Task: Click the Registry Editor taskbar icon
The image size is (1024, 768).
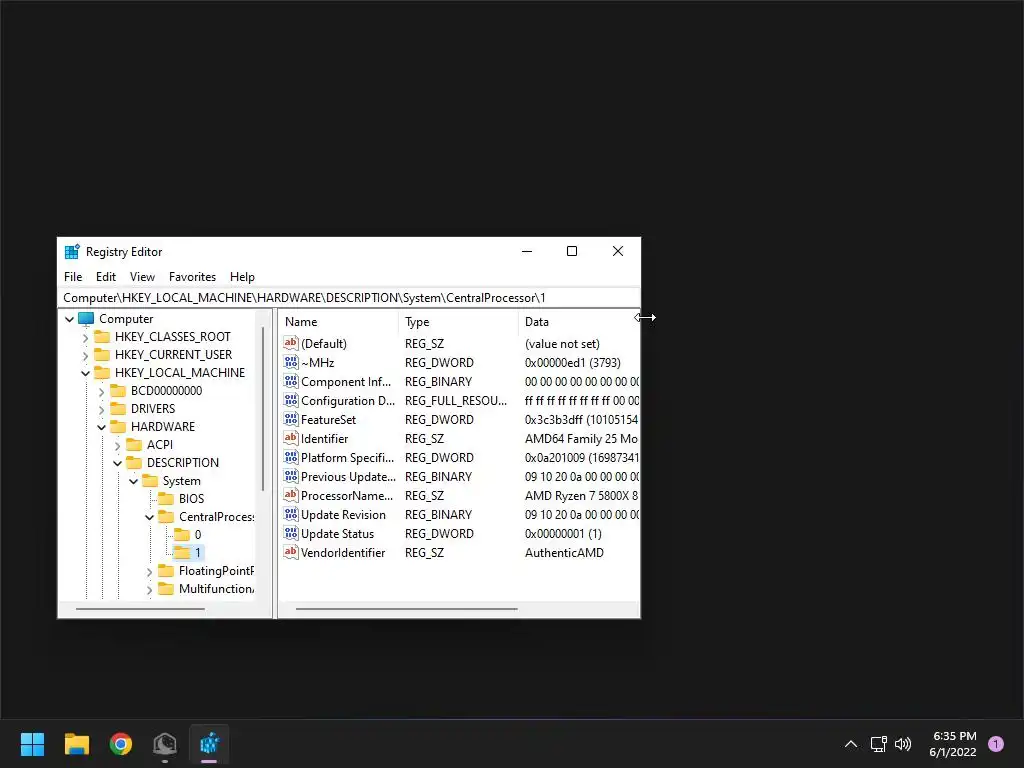Action: 209,744
